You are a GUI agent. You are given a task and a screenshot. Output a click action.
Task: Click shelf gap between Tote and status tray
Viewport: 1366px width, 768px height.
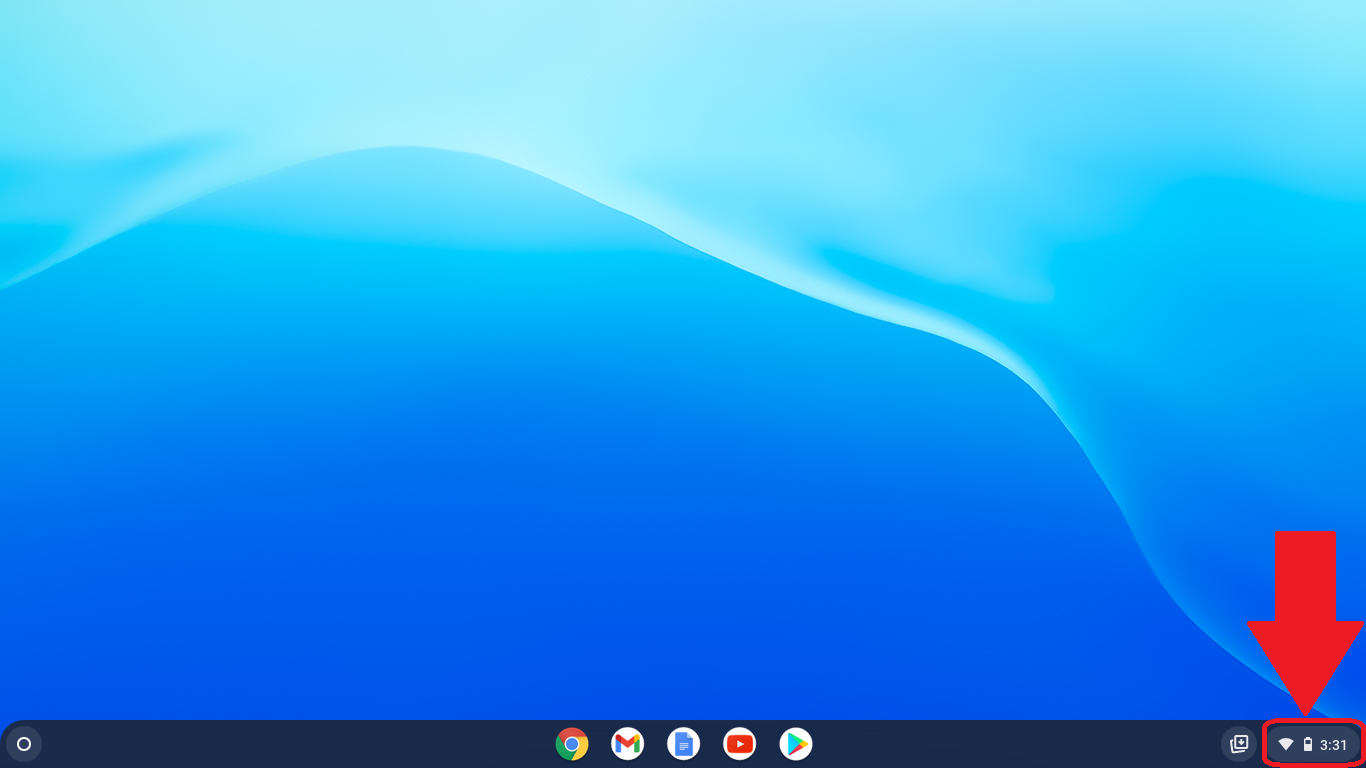pos(1260,744)
